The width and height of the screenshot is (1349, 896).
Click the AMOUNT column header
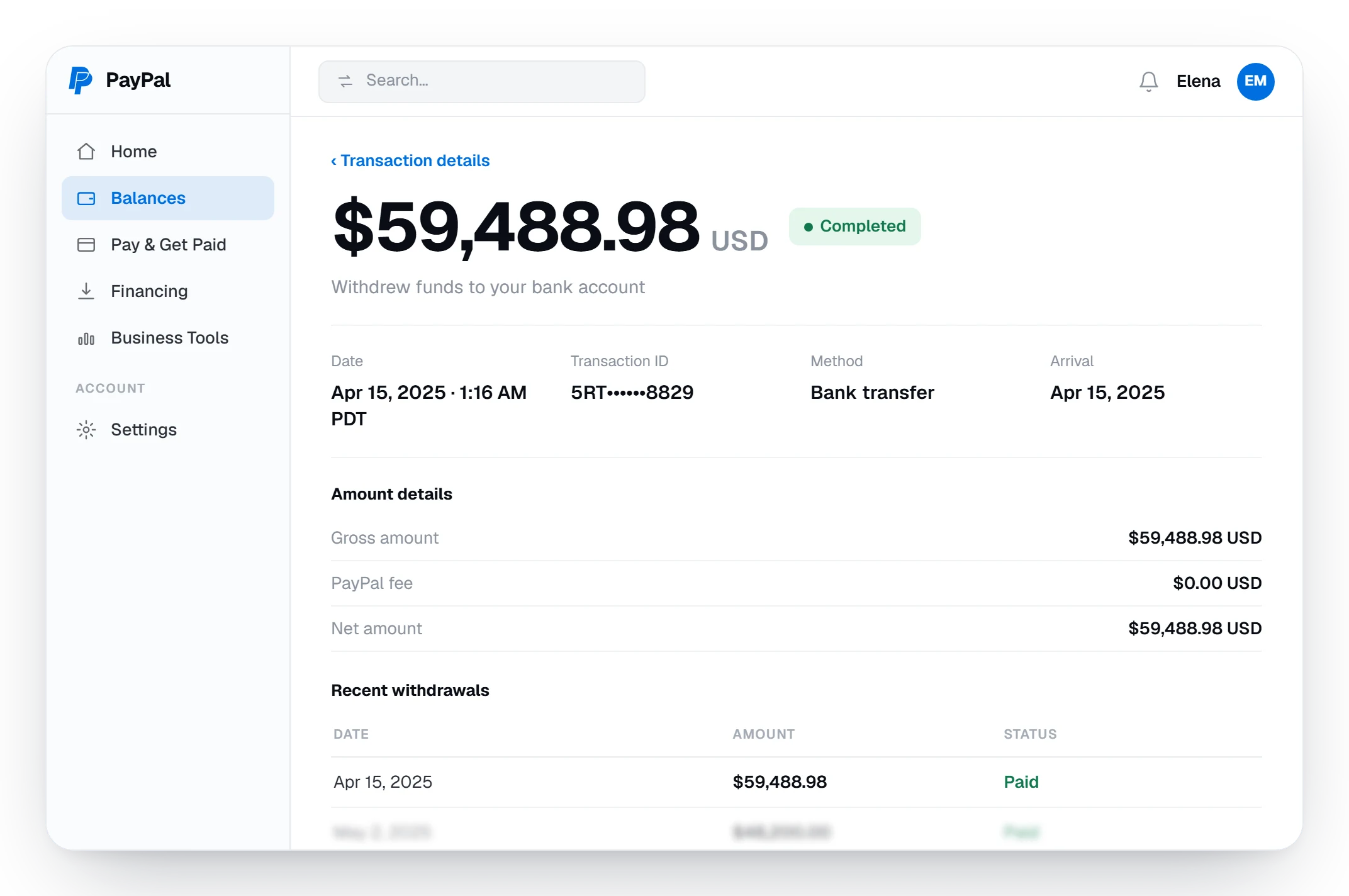tap(763, 734)
